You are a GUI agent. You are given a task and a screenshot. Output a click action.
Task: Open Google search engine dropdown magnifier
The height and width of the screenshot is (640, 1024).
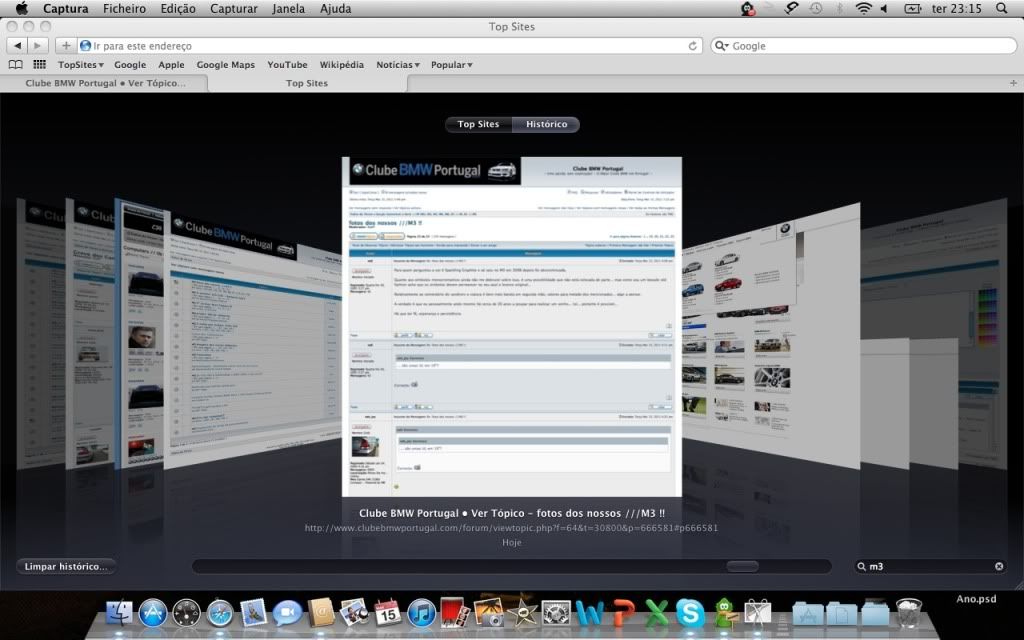point(721,46)
